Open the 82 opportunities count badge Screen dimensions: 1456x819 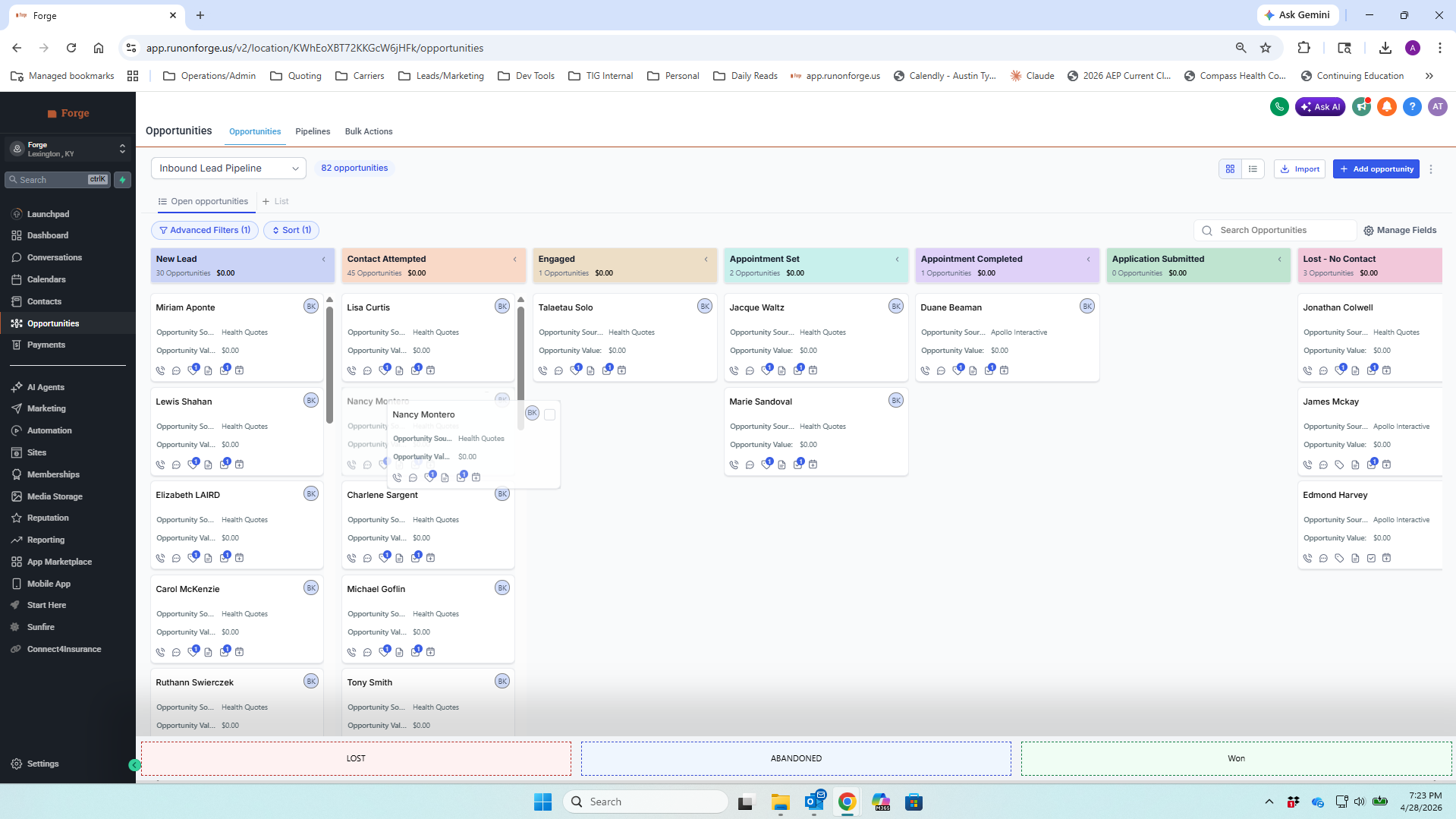click(354, 168)
